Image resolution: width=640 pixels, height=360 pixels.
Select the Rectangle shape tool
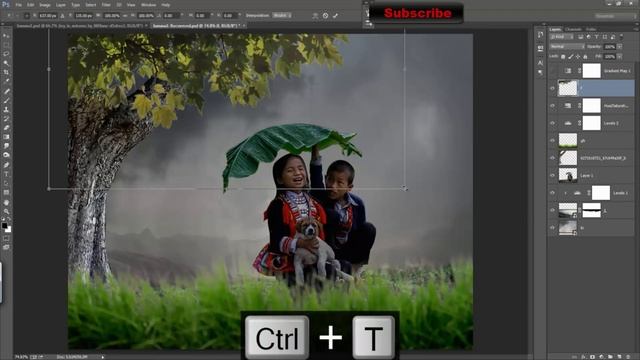point(6,192)
